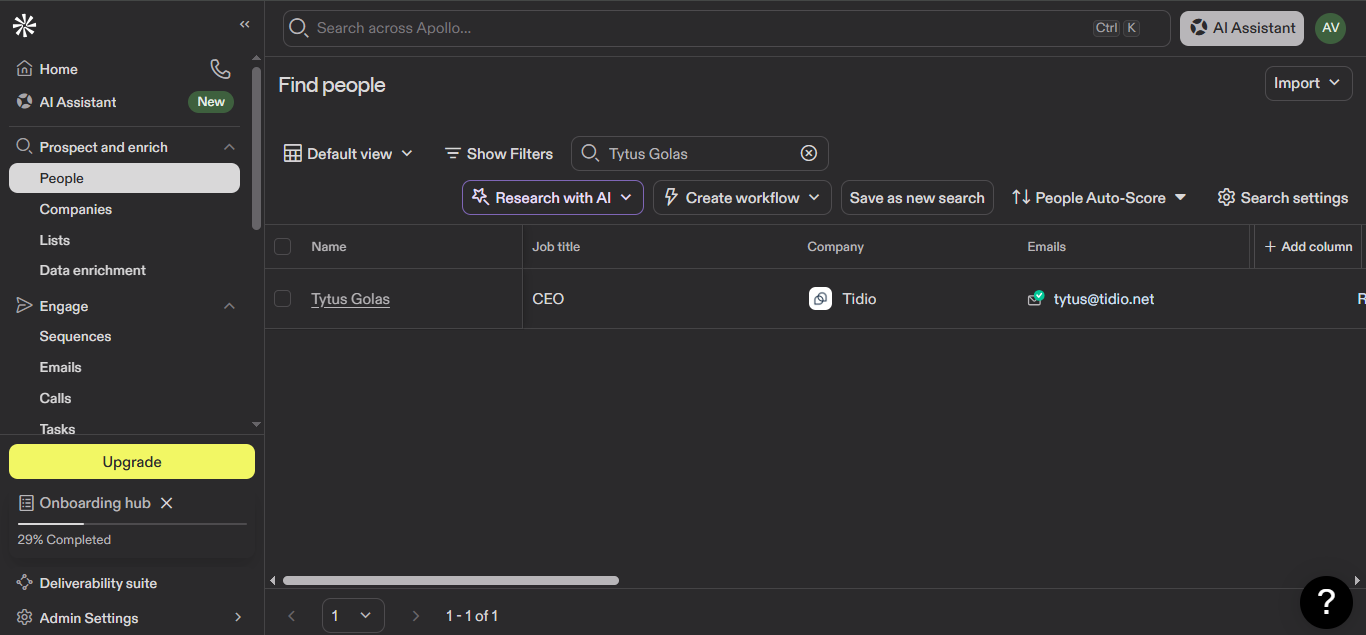The width and height of the screenshot is (1366, 635).
Task: Click the verified email icon beside tytus@tidio.net
Action: [x=1036, y=298]
